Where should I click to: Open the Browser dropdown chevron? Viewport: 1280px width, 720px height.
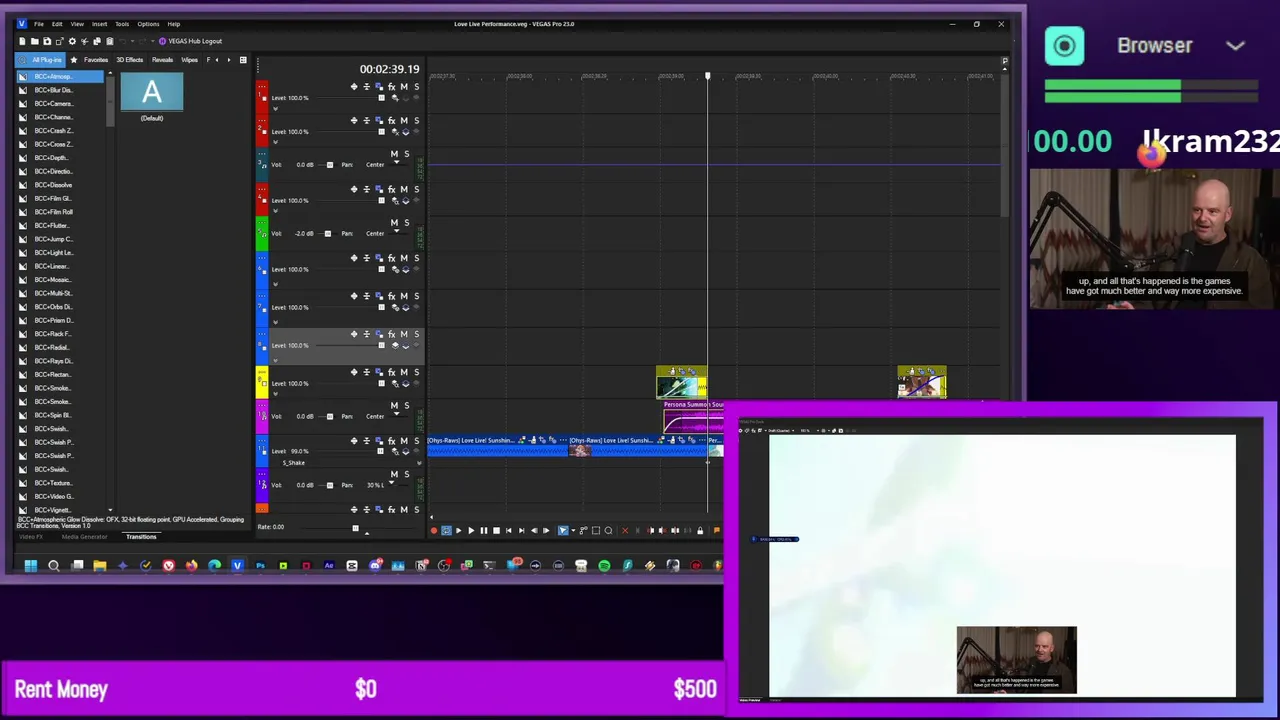1235,46
